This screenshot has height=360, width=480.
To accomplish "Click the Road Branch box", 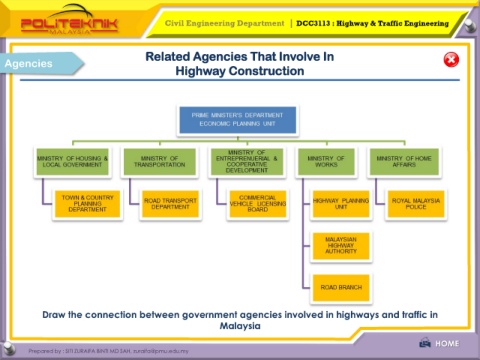I will (x=341, y=288).
